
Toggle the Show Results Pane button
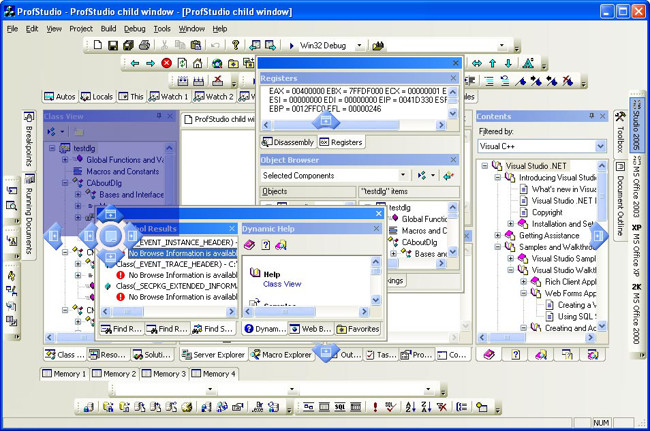tap(356, 407)
